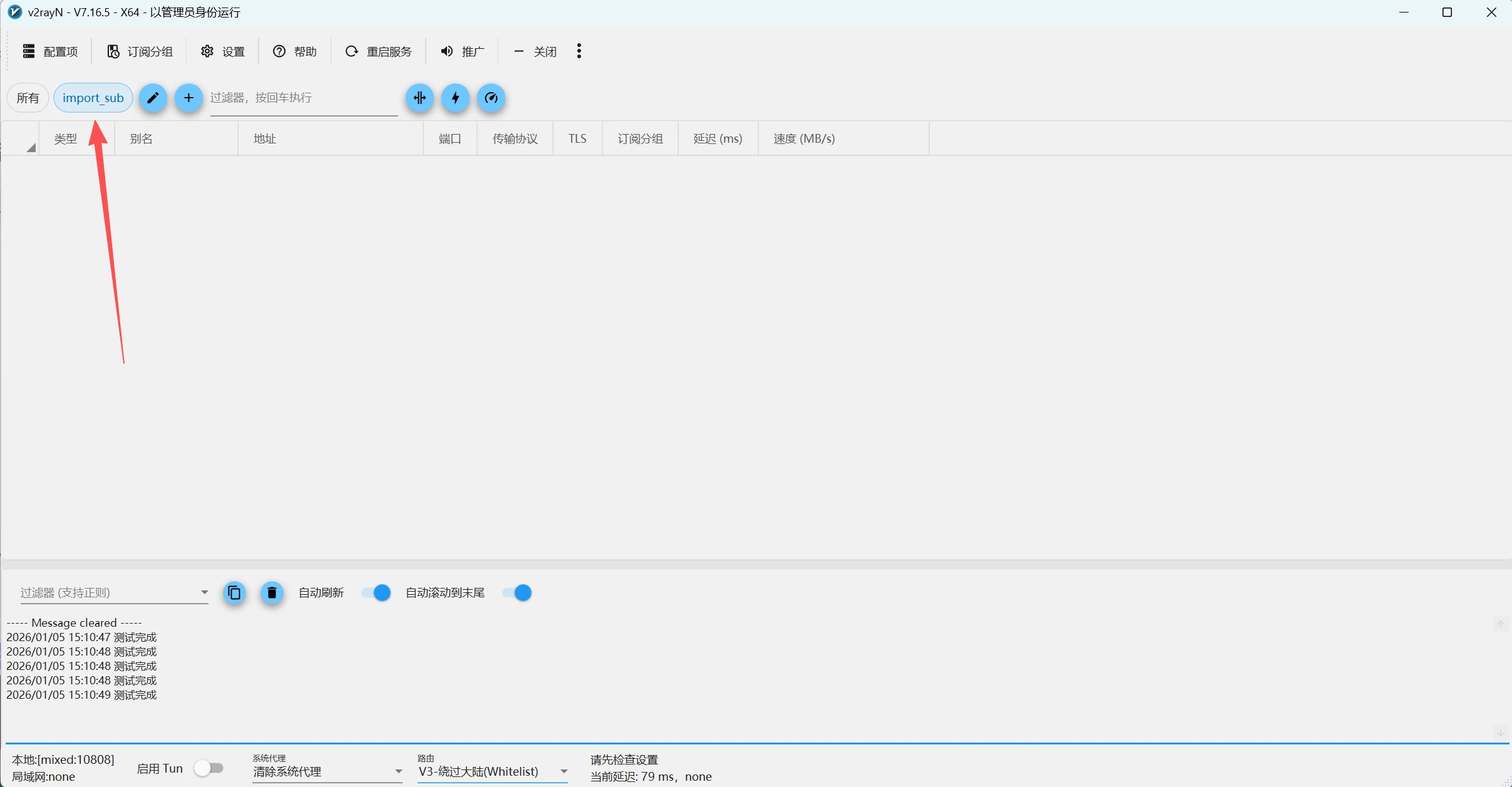Click the auto column width icon
1512x787 pixels.
click(419, 98)
